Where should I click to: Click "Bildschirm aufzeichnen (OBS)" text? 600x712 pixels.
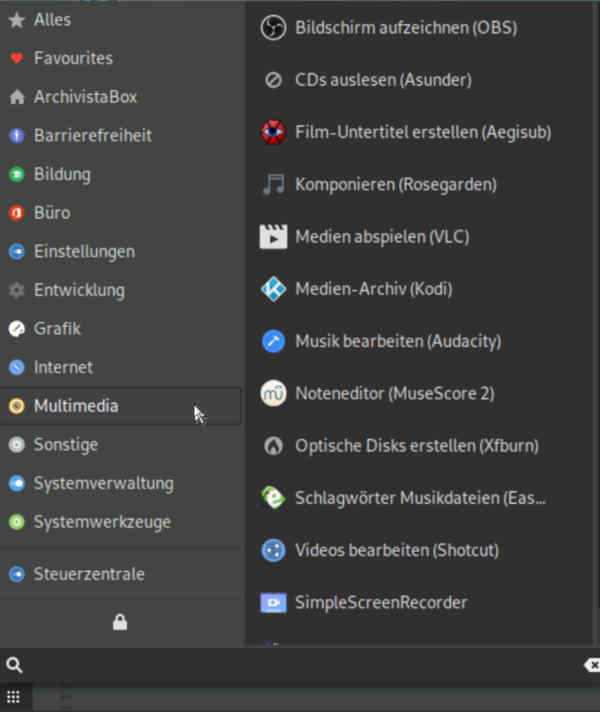pos(406,28)
